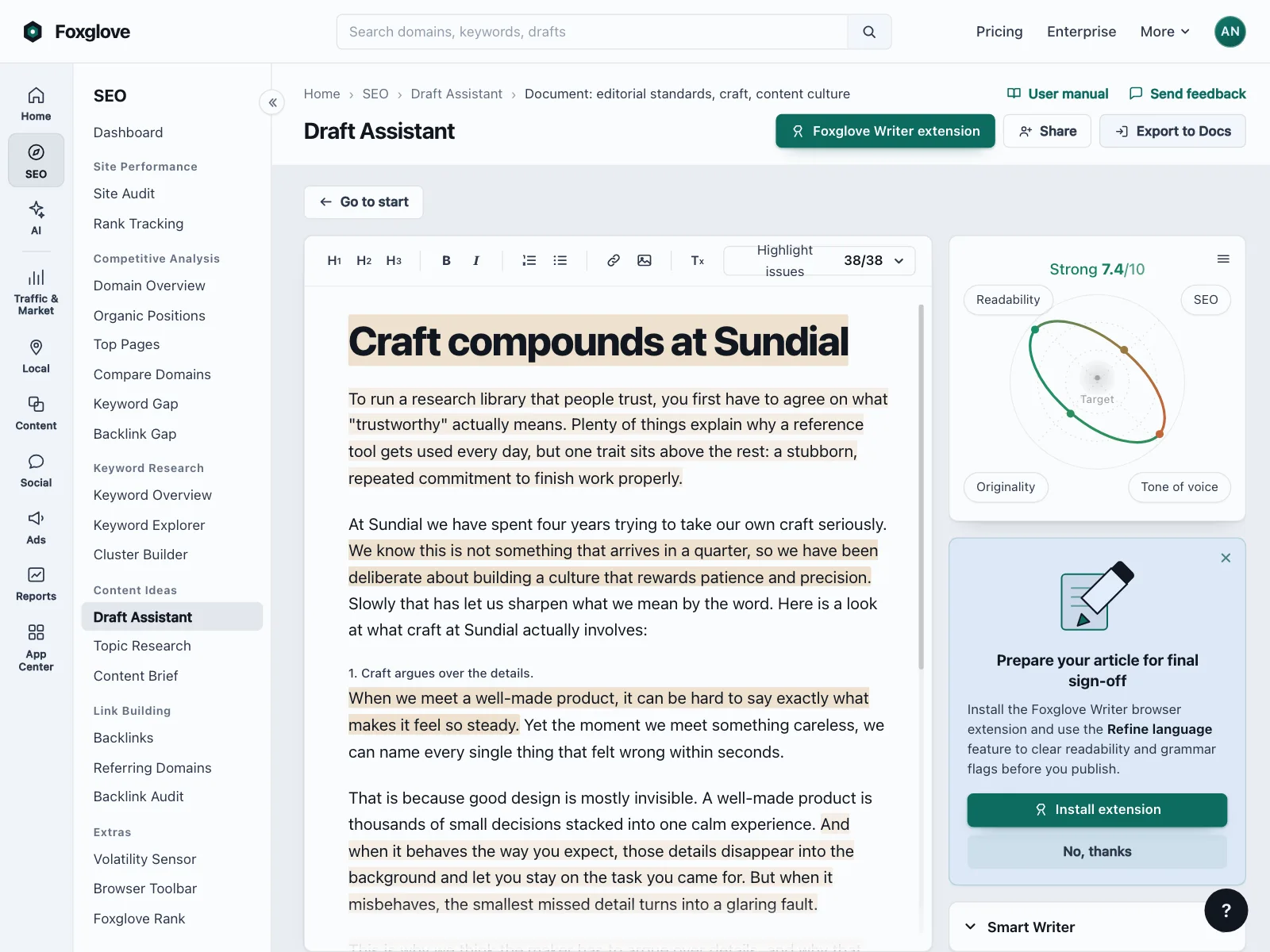Close the final sign-off promo card
Screen dimensions: 1270x952
1226,558
